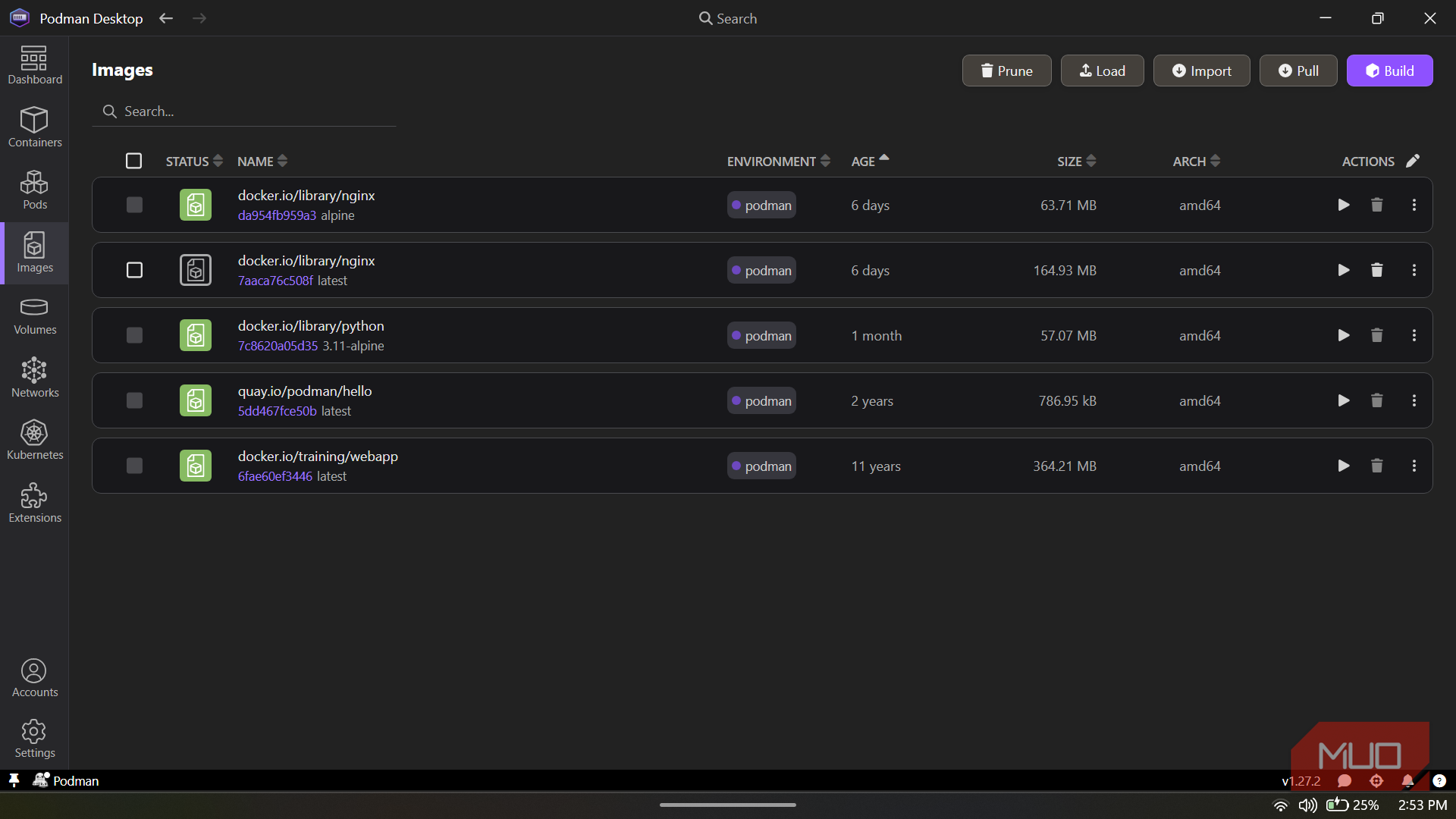Click the python image row checkbox
Viewport: 1456px width, 819px height.
pyautogui.click(x=134, y=335)
